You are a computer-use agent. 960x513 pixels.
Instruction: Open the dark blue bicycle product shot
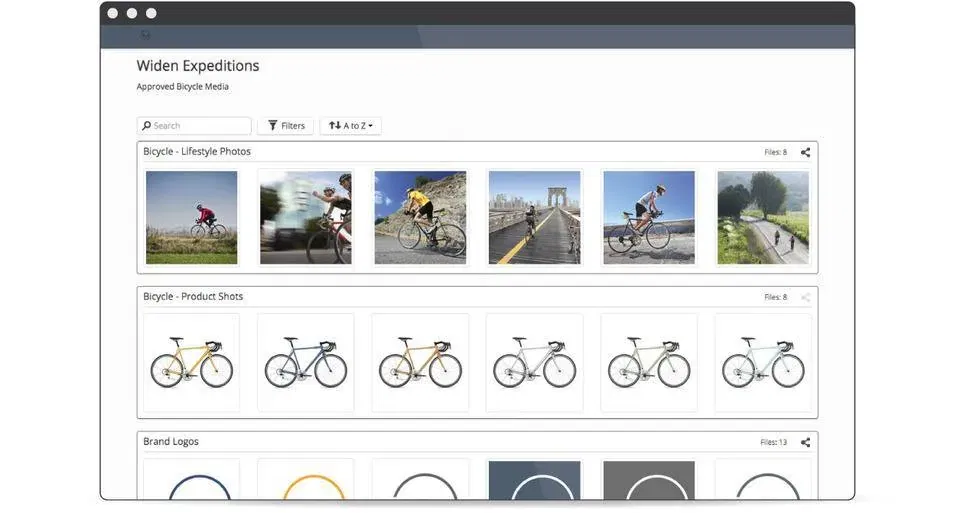click(x=306, y=362)
